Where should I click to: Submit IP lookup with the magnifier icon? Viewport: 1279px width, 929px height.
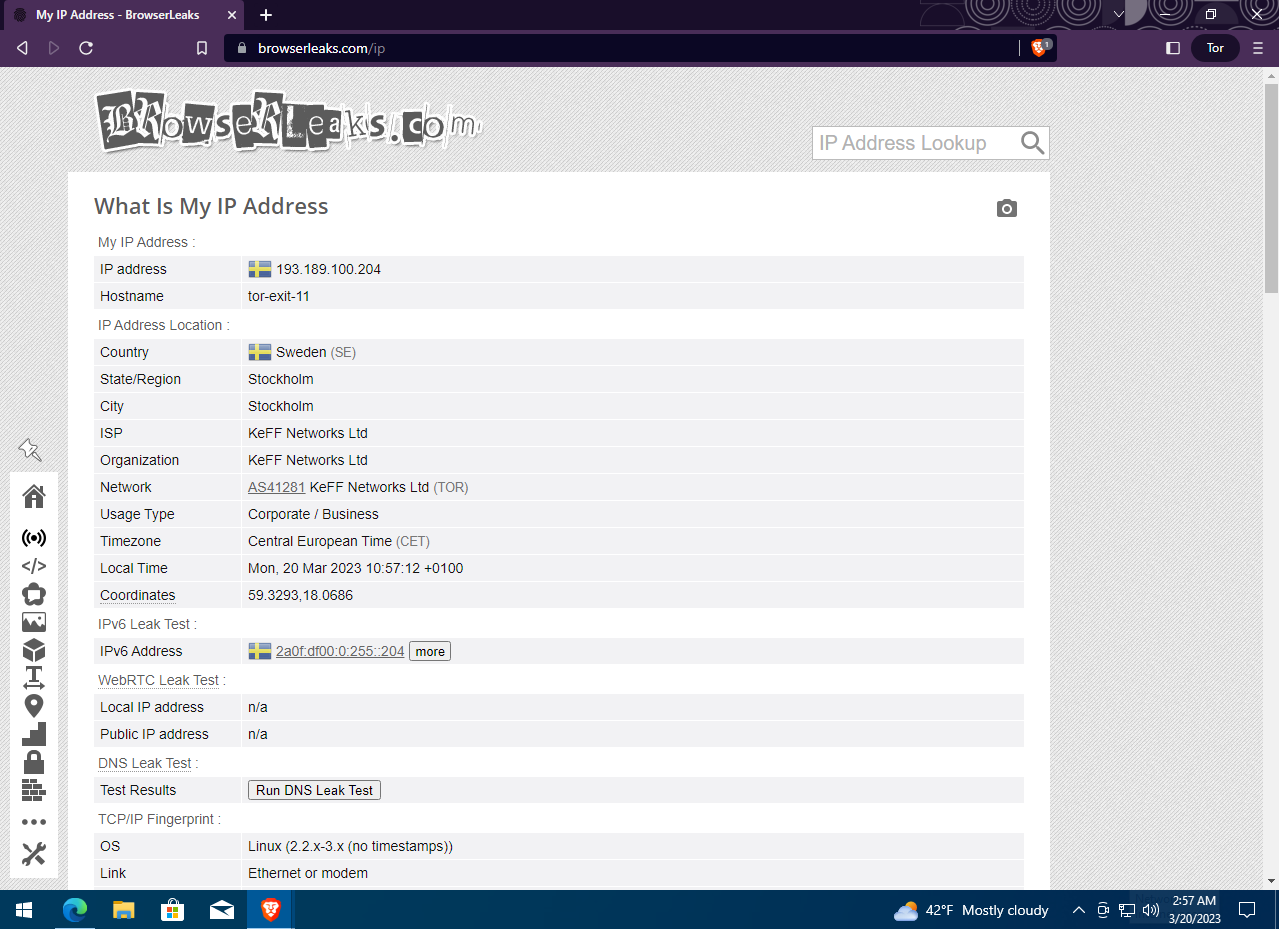tap(1033, 143)
